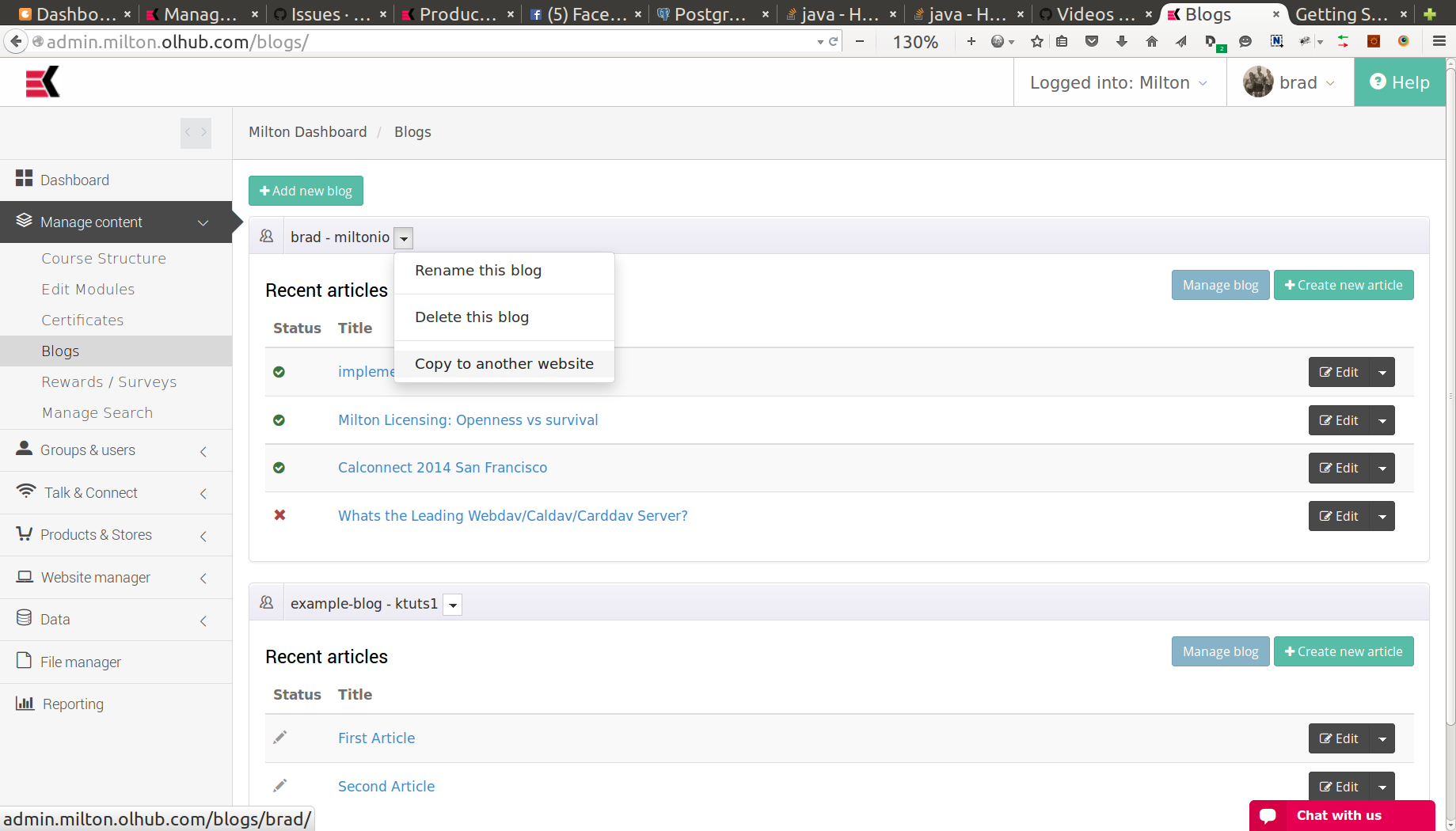Open Course Structure in sidebar
The image size is (1456, 831).
pos(104,258)
